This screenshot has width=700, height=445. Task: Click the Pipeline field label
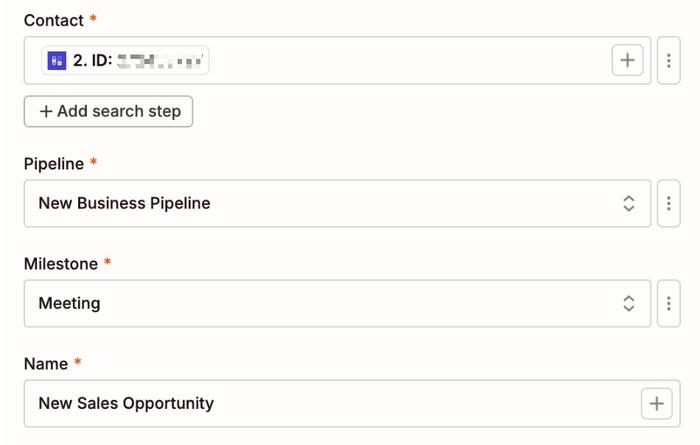coord(54,163)
